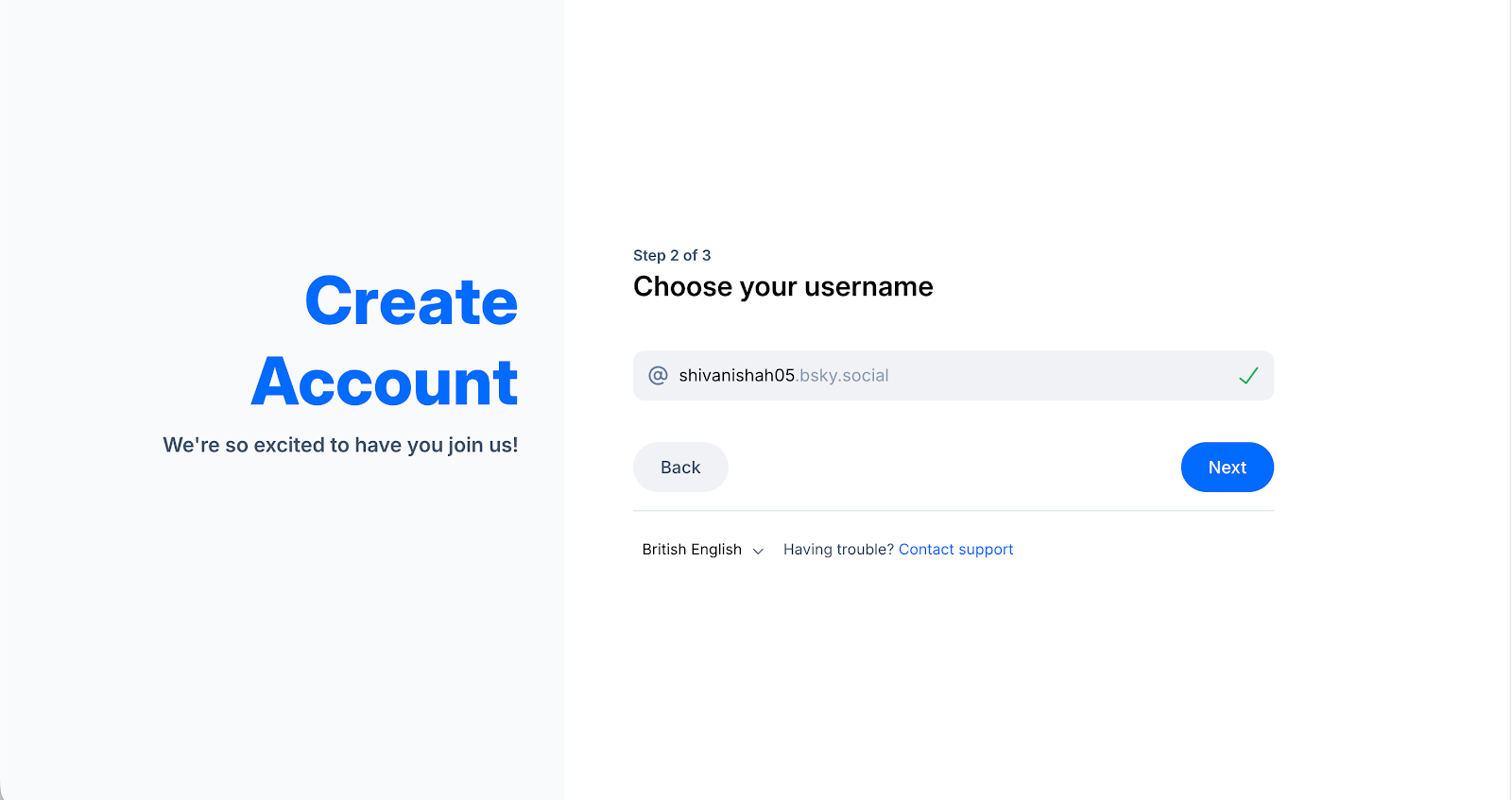Click the Having trouble text
Viewport: 1512px width, 800px height.
[837, 549]
